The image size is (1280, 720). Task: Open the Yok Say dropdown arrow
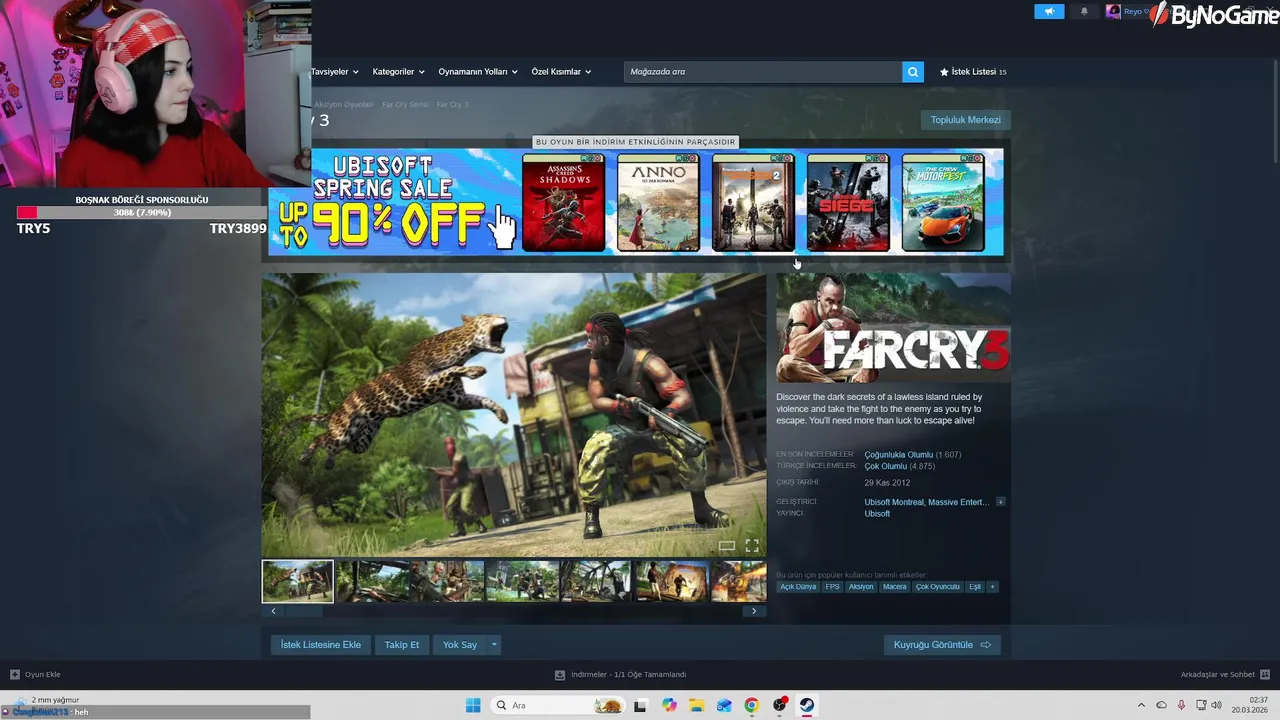(x=494, y=645)
